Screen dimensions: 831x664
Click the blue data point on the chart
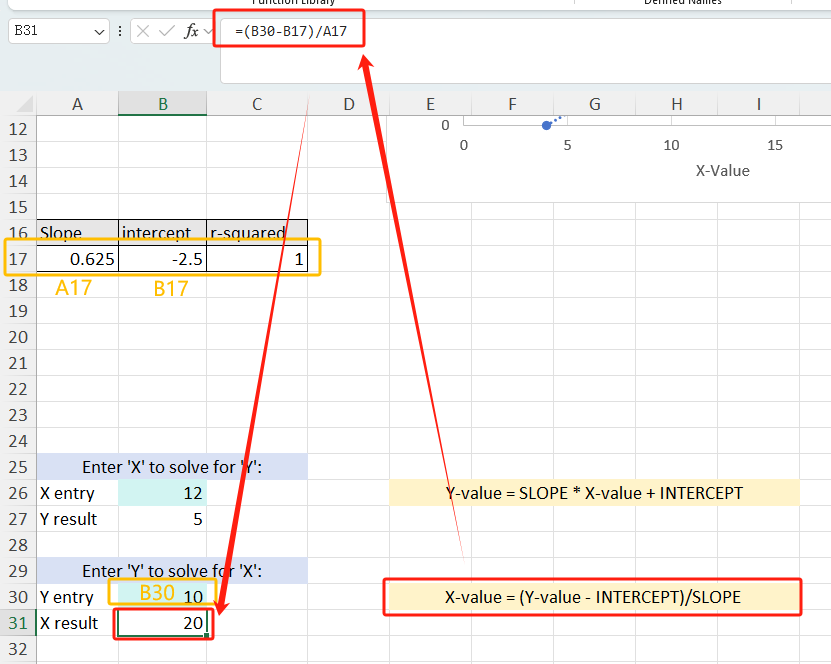(546, 126)
